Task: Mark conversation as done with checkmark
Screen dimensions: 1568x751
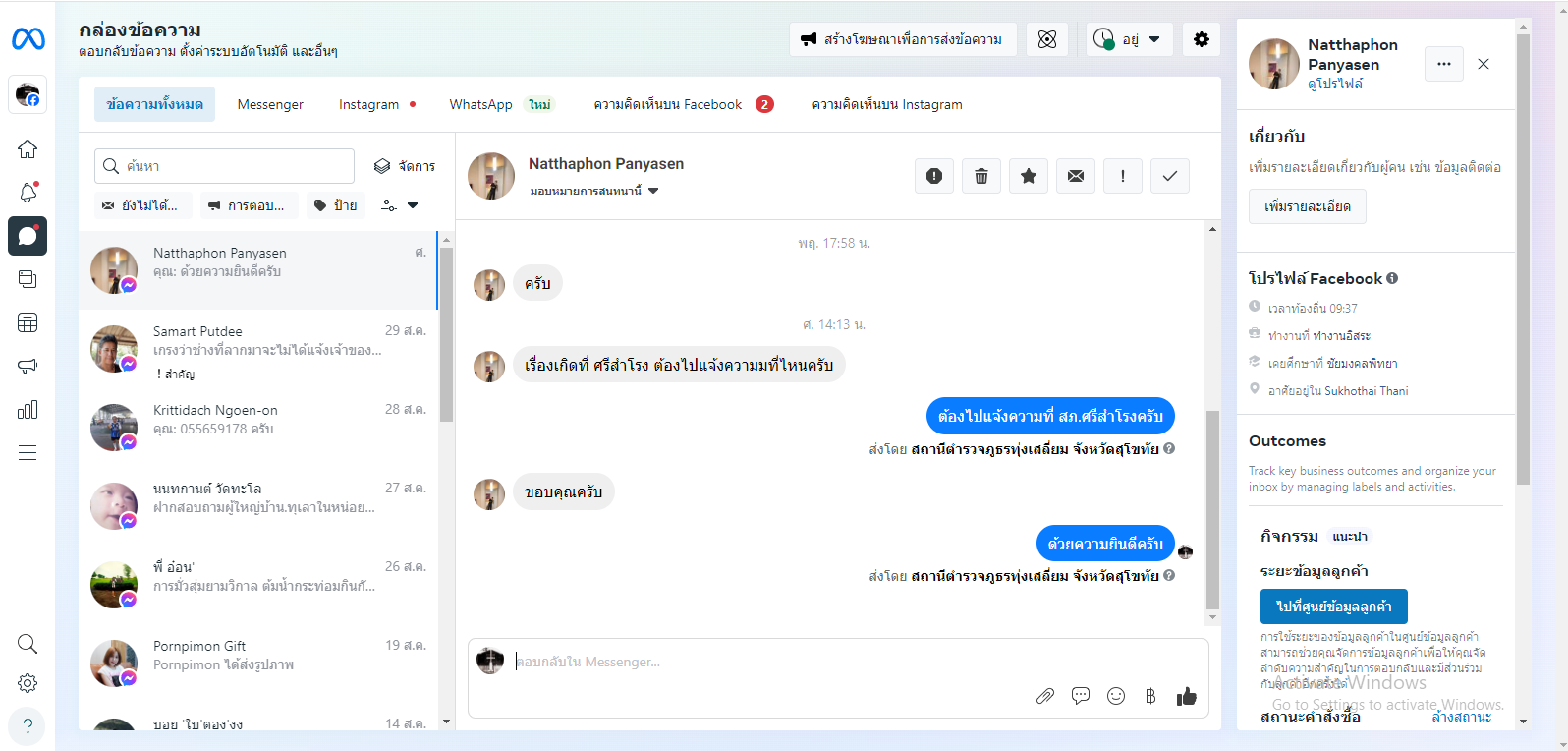Action: coord(1169,176)
